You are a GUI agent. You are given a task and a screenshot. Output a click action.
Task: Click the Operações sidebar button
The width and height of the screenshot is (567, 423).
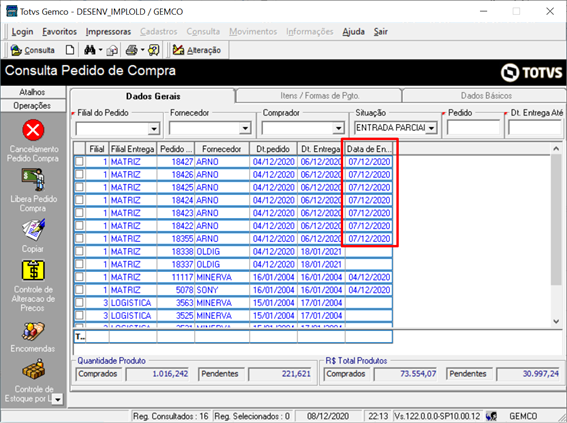click(x=33, y=106)
